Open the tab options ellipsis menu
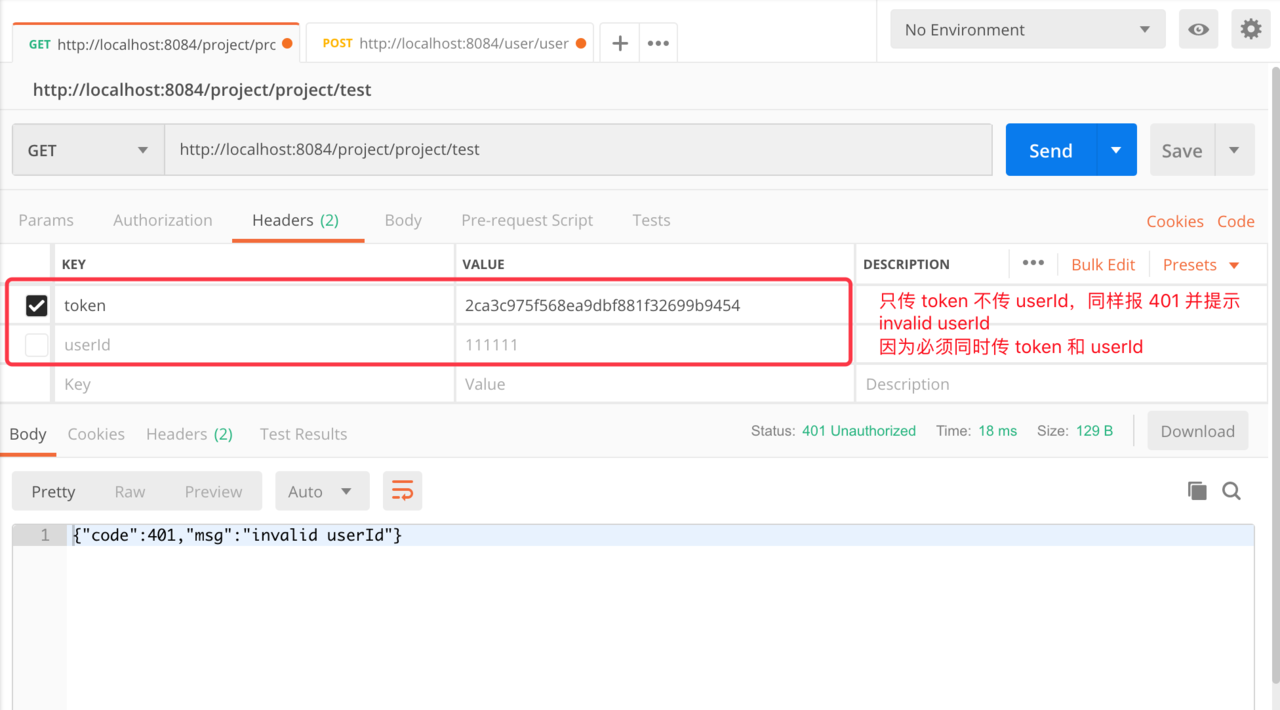Image resolution: width=1280 pixels, height=710 pixels. tap(658, 43)
